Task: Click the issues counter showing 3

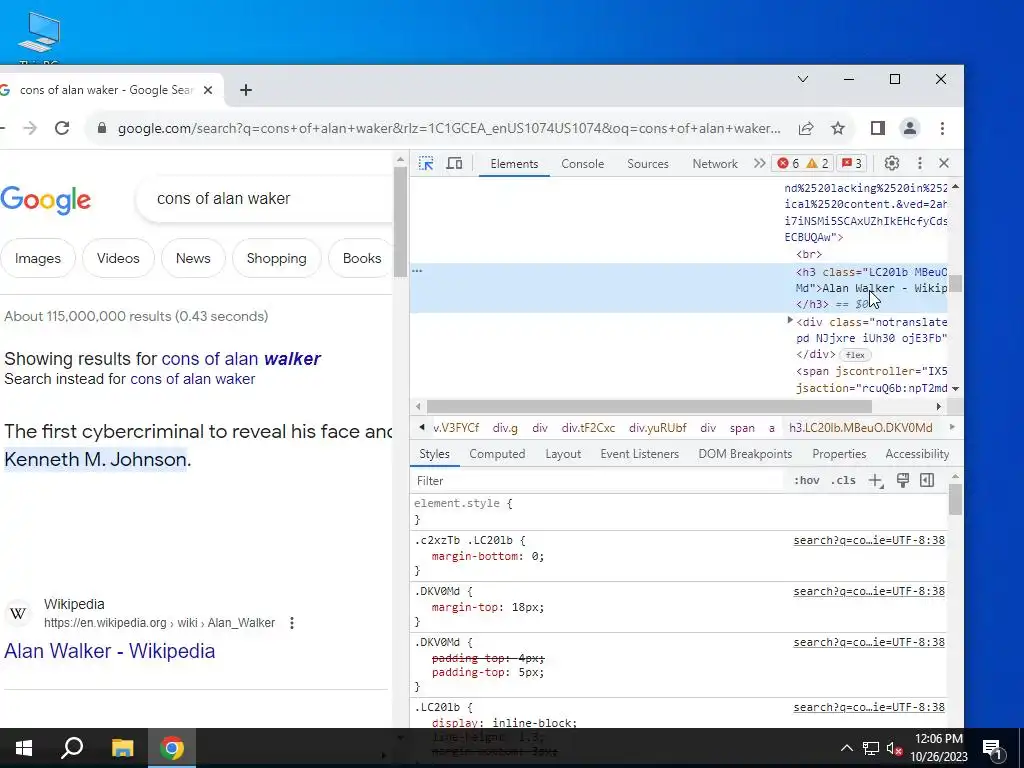Action: [x=852, y=163]
